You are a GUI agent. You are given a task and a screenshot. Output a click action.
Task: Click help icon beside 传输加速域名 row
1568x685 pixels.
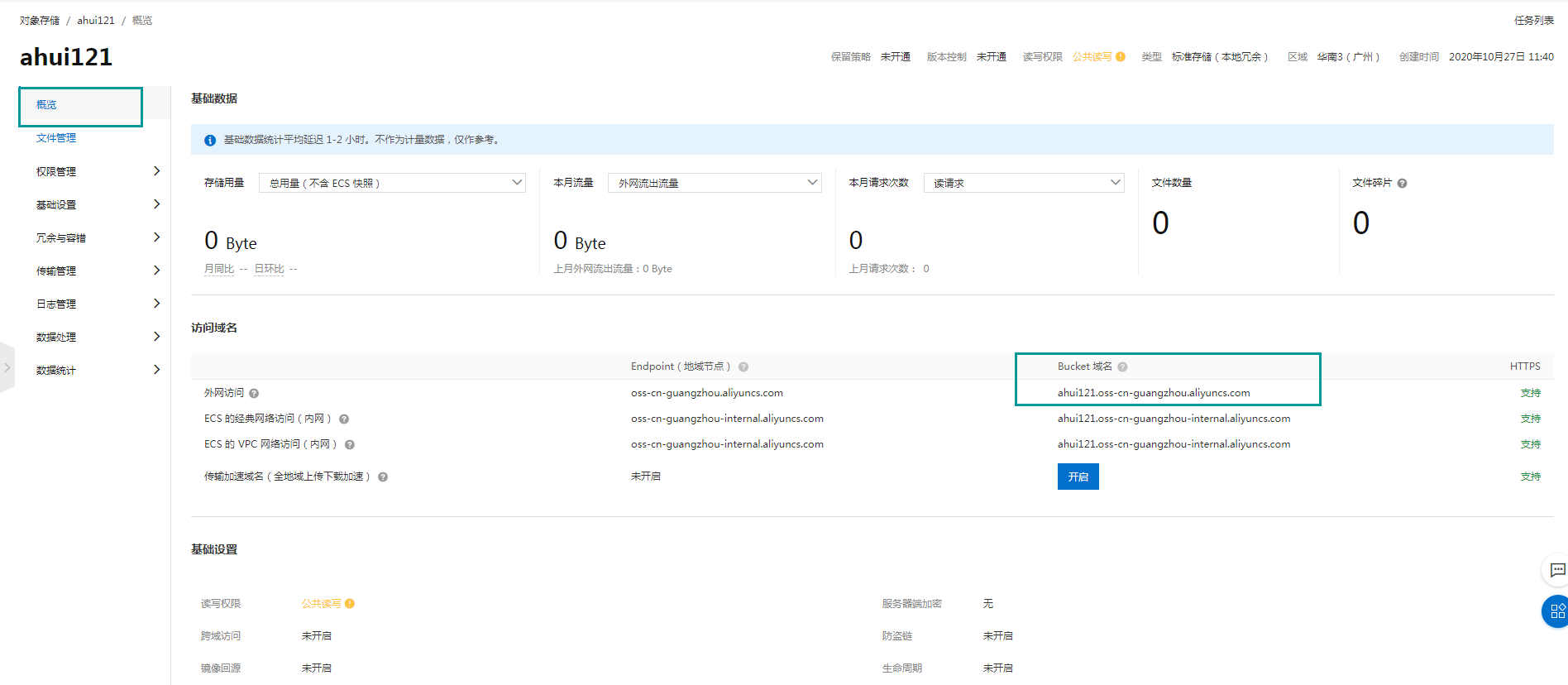pos(383,477)
